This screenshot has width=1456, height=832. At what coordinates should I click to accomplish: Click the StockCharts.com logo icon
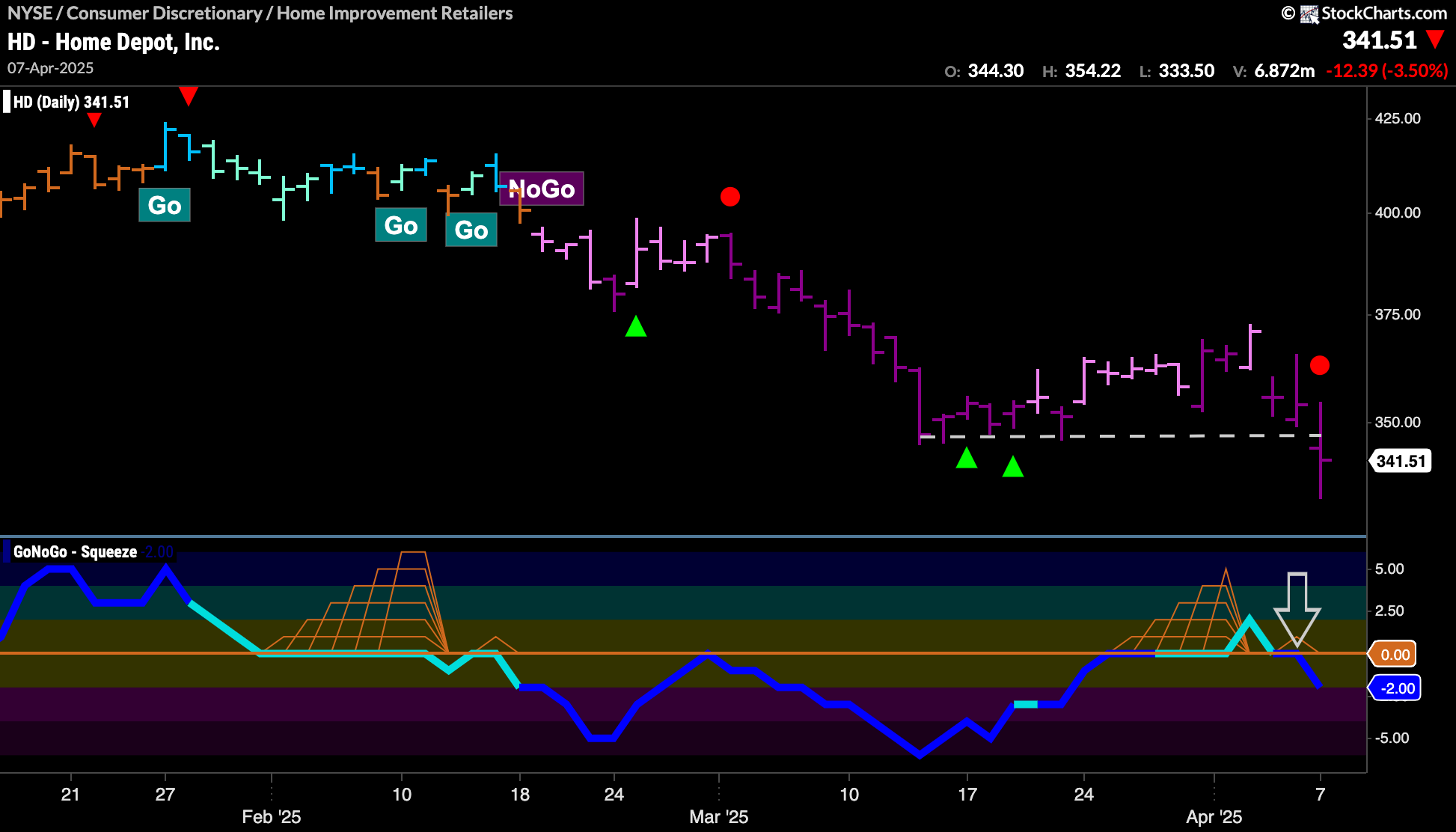coord(1309,14)
